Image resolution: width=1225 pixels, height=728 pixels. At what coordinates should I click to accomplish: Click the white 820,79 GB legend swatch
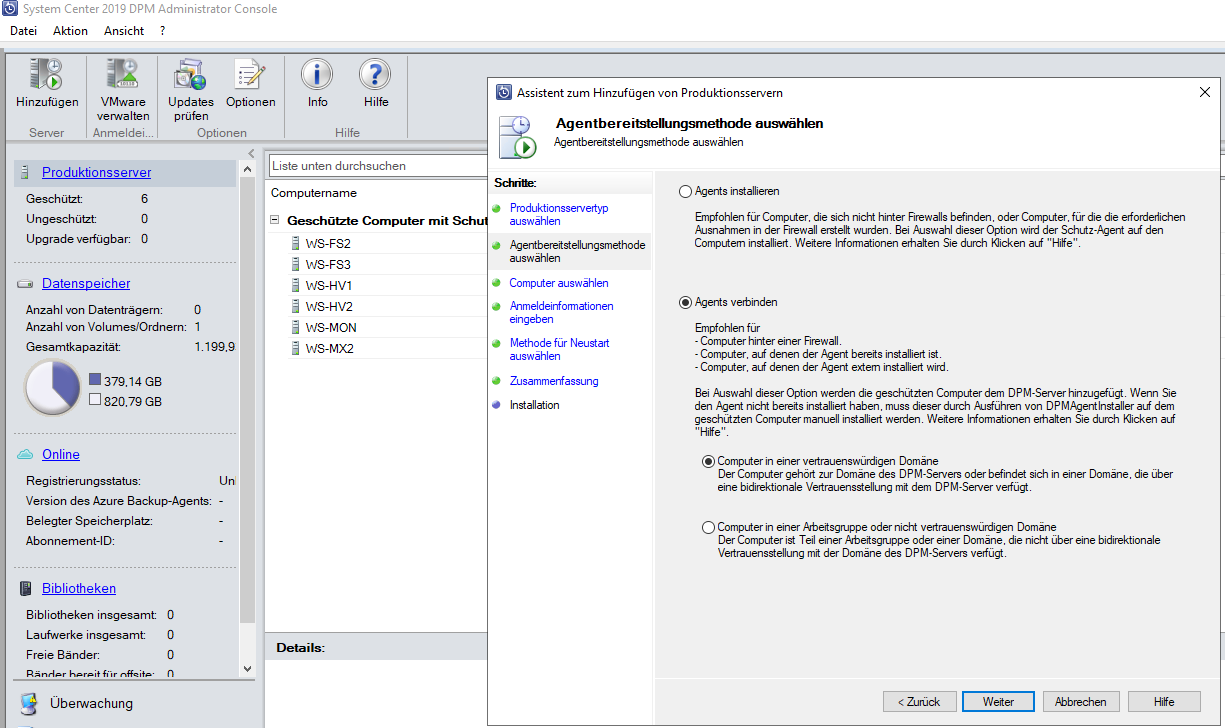[x=95, y=400]
